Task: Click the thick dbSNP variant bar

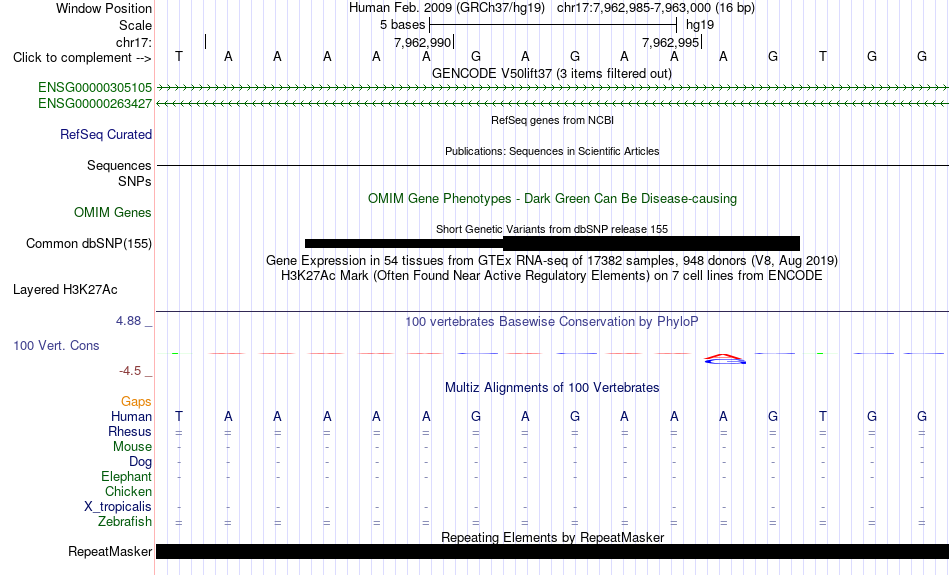Action: [651, 244]
